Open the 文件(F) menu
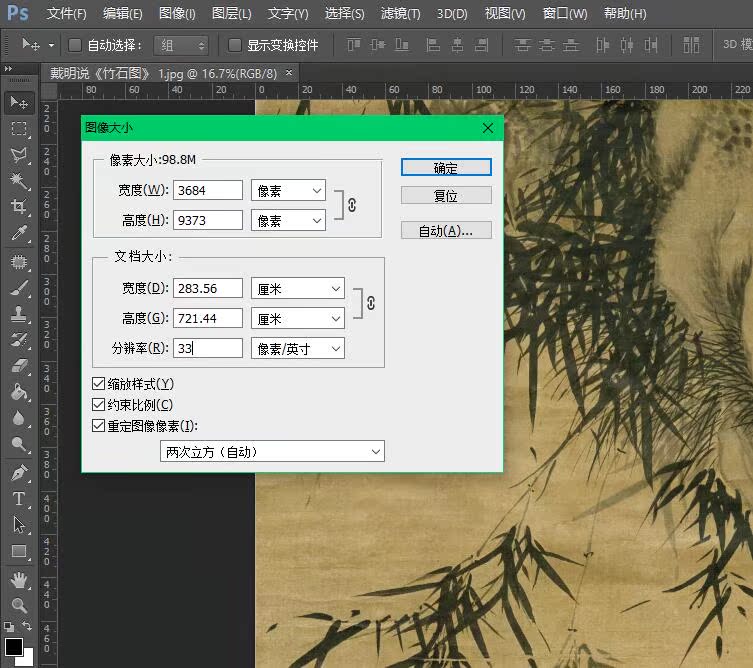 (x=67, y=13)
